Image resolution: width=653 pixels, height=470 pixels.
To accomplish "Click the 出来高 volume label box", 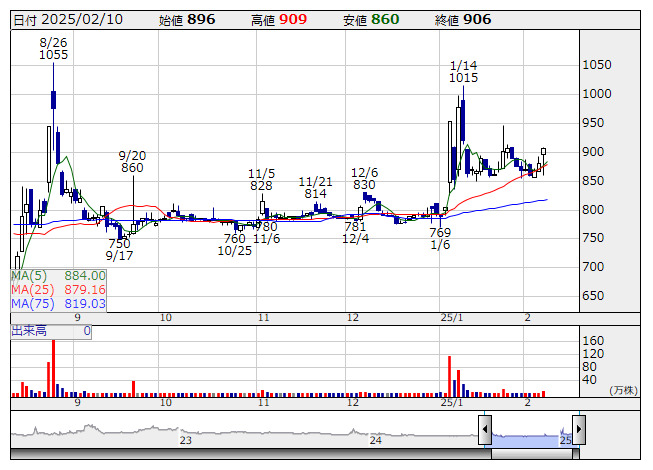I will pyautogui.click(x=51, y=331).
